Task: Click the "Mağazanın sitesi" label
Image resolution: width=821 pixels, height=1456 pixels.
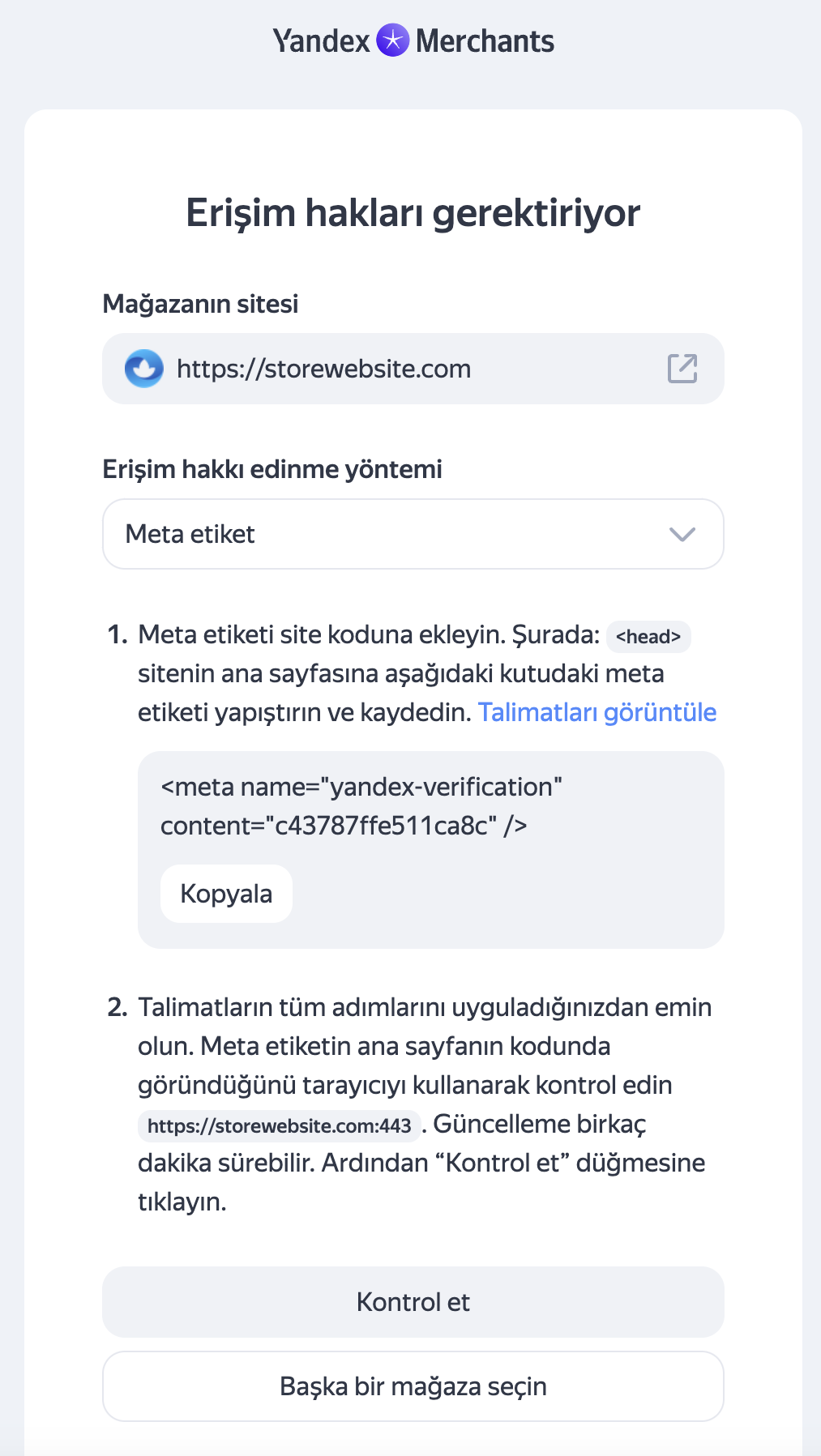Action: tap(200, 304)
